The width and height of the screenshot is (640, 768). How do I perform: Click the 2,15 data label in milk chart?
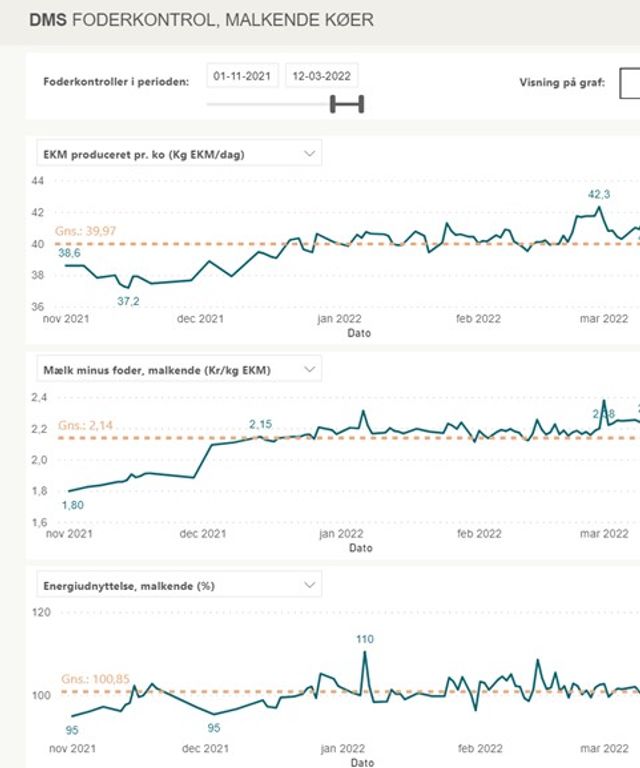coord(260,424)
